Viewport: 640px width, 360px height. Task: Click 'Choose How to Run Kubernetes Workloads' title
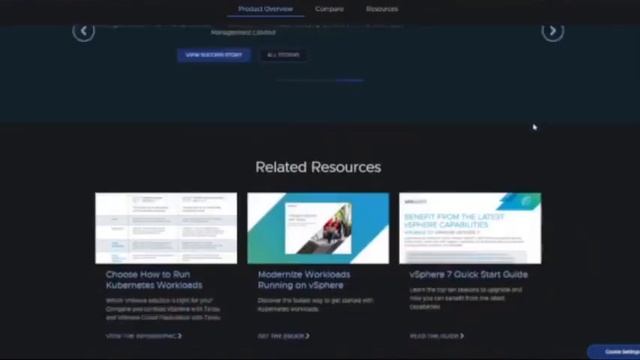154,280
